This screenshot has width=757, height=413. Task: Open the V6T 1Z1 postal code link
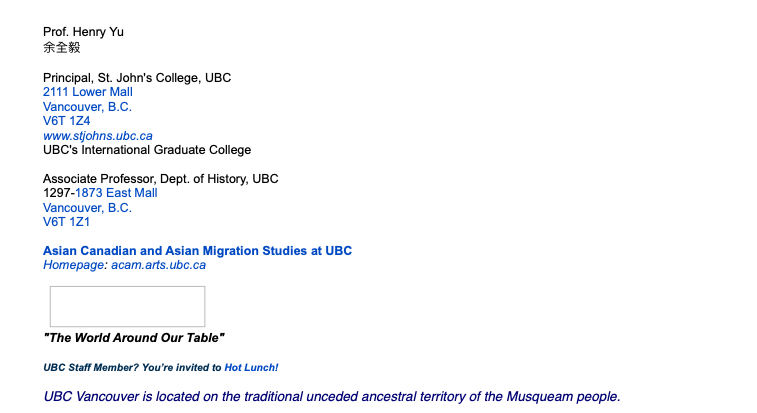pyautogui.click(x=66, y=222)
